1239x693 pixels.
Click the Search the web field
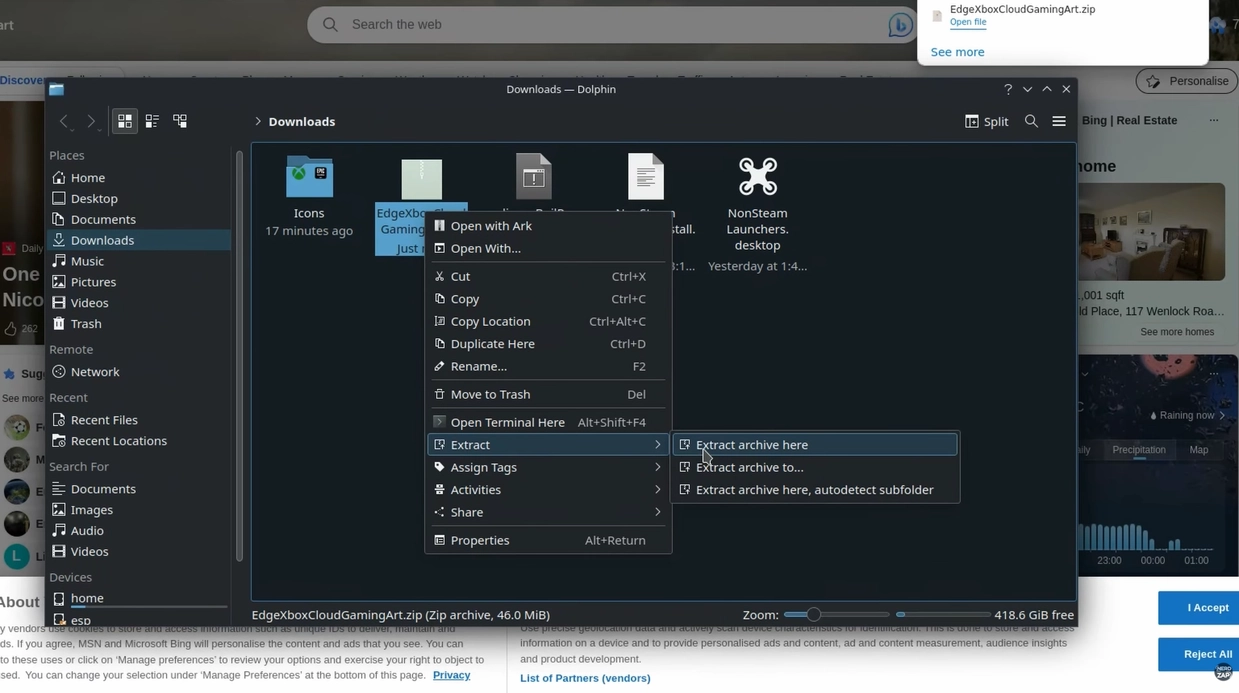coord(600,24)
